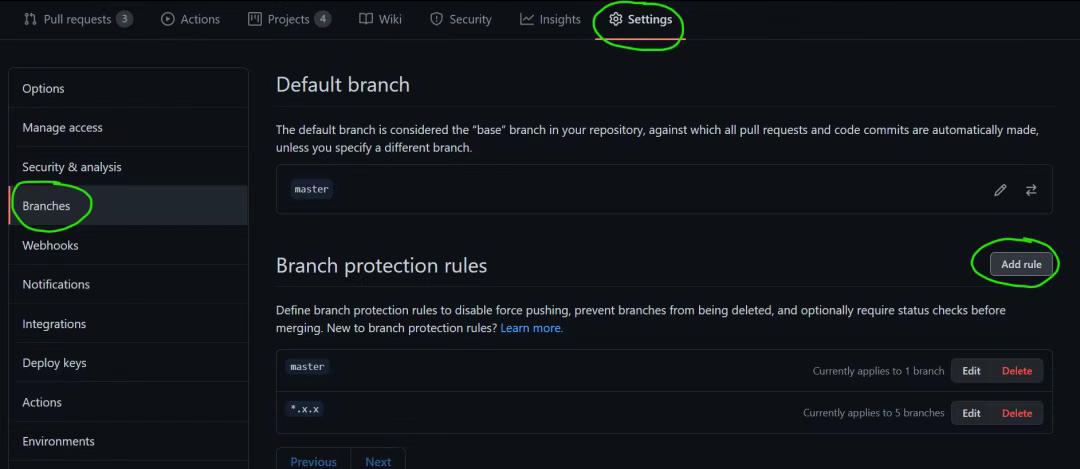Click the master default branch label
The width and height of the screenshot is (1080, 469).
[x=311, y=189]
